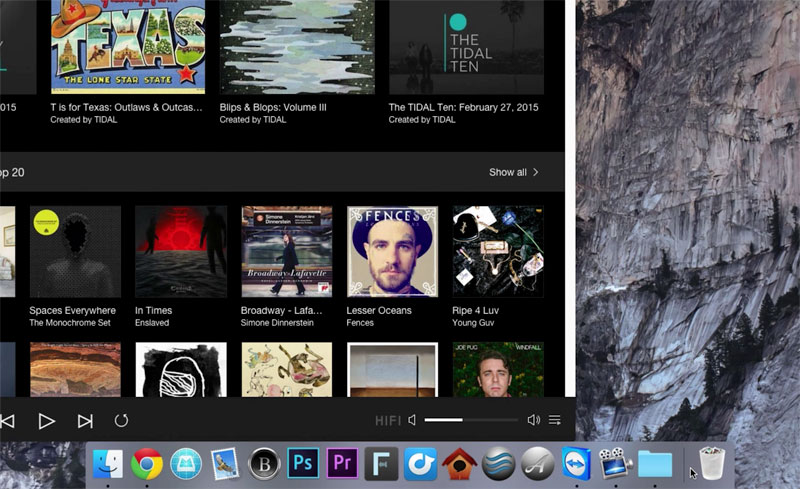Open the Trash in the dock
The width and height of the screenshot is (800, 489).
pyautogui.click(x=711, y=464)
